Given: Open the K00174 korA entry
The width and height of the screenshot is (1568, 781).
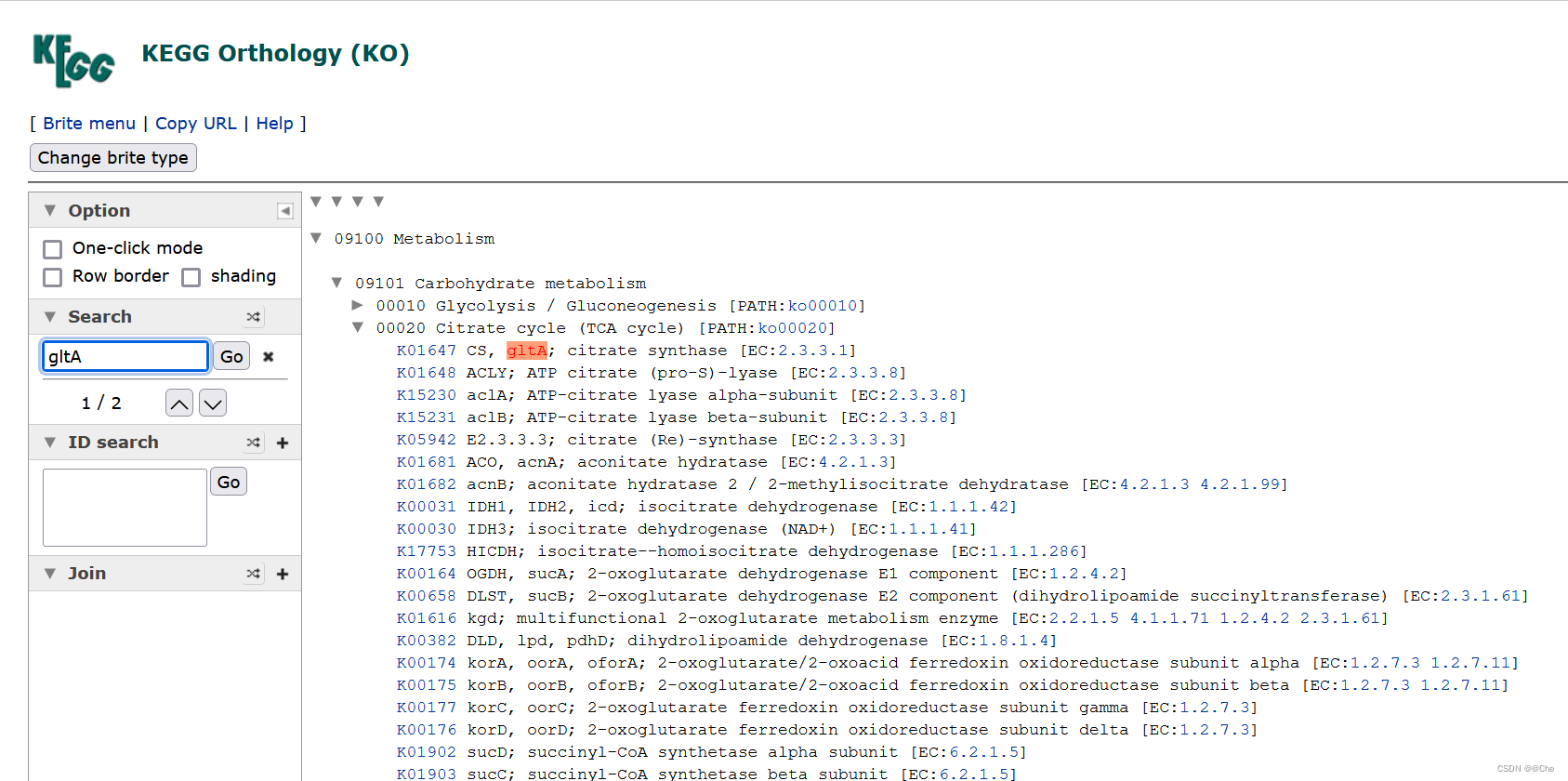Looking at the screenshot, I should pyautogui.click(x=427, y=663).
